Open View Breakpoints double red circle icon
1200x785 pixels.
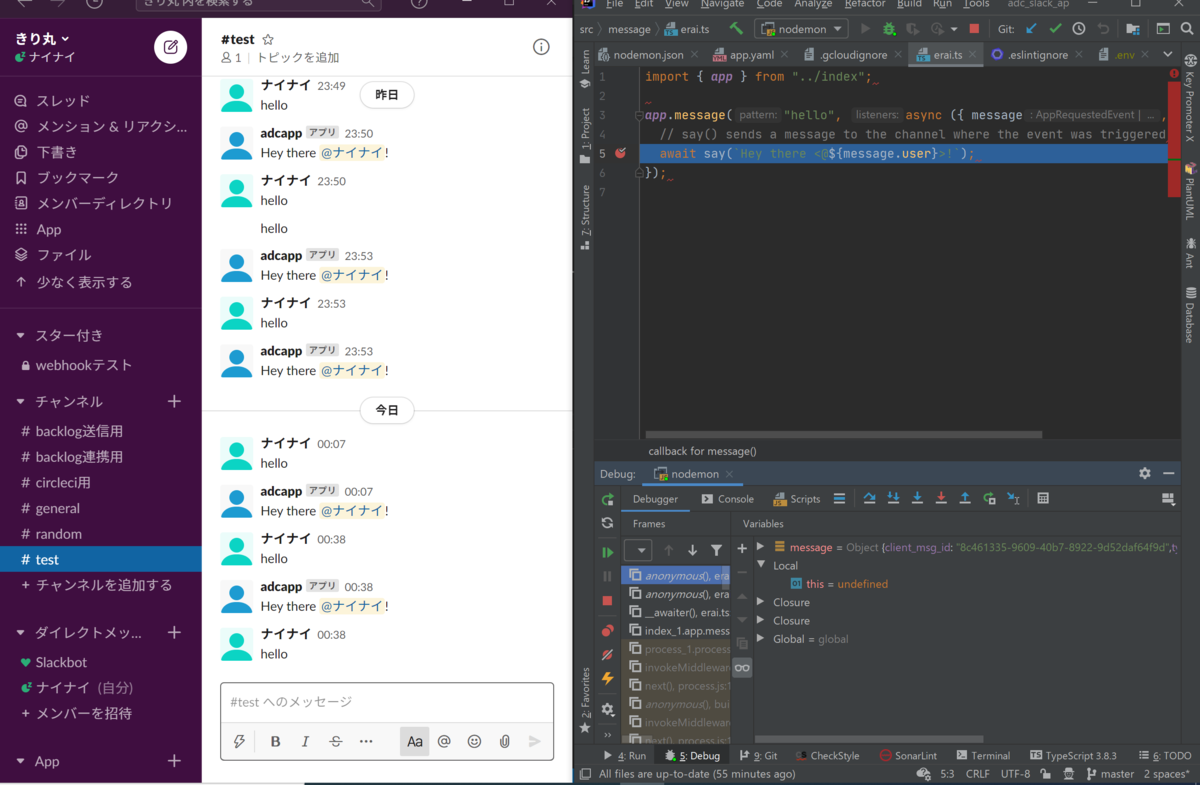[x=607, y=630]
